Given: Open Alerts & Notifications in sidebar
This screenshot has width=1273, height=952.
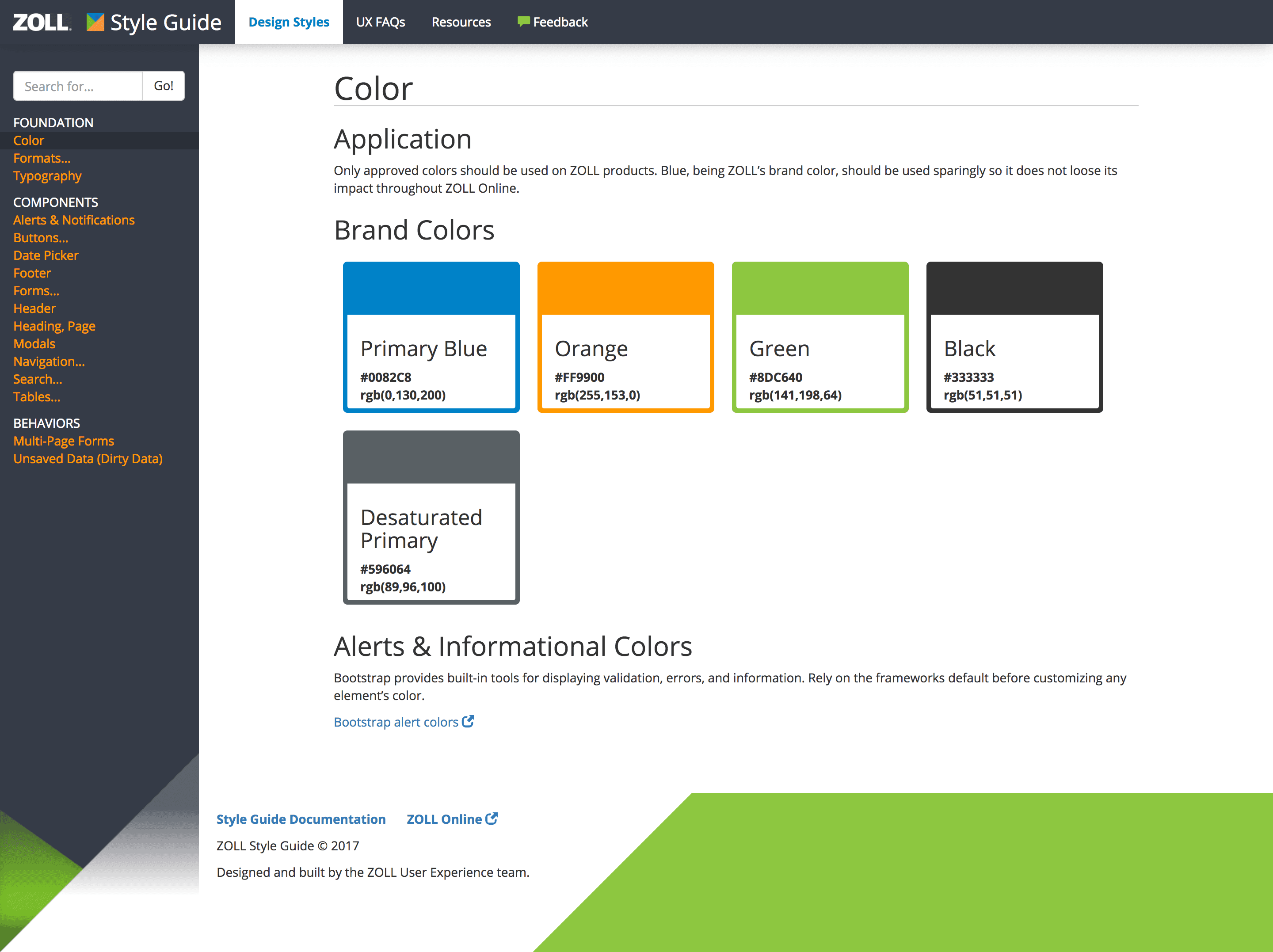Looking at the screenshot, I should (74, 220).
